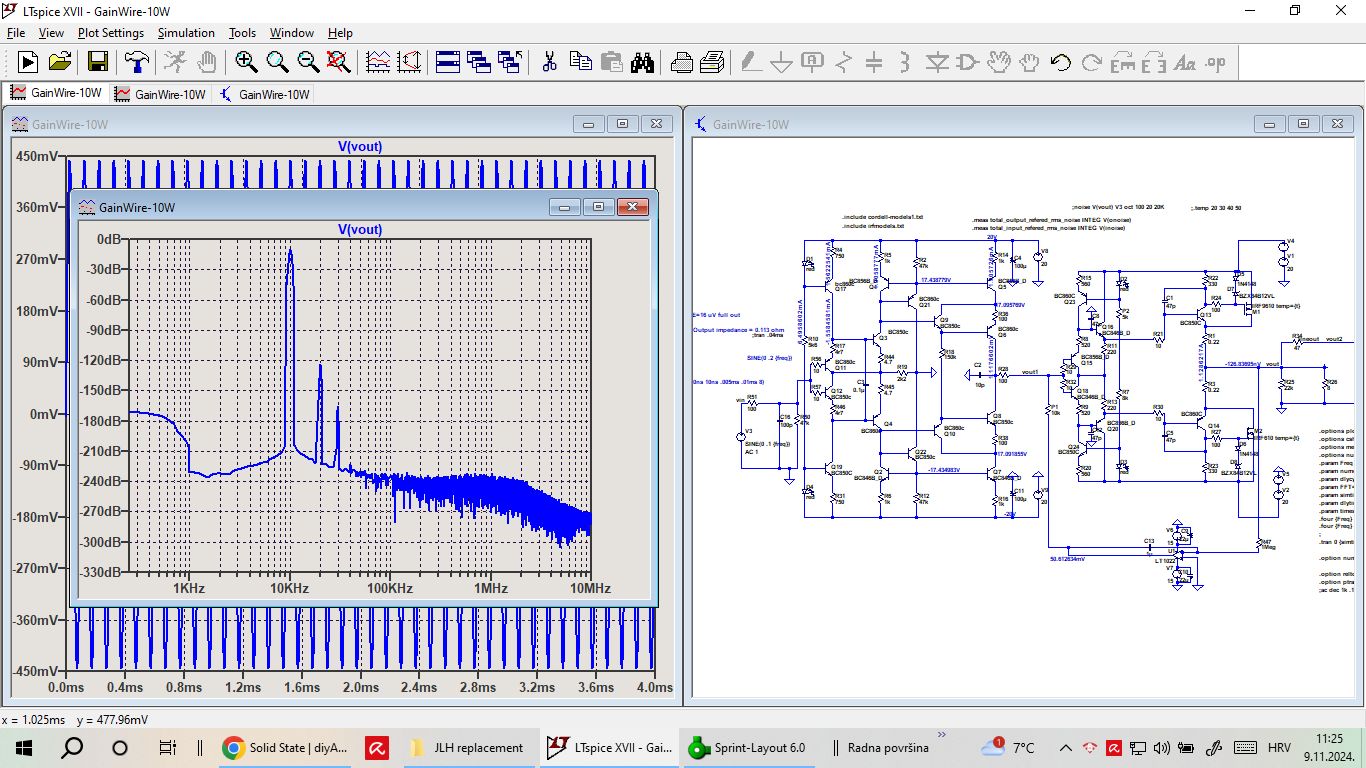This screenshot has width=1366, height=768.
Task: Open the Tools menu
Action: point(243,33)
